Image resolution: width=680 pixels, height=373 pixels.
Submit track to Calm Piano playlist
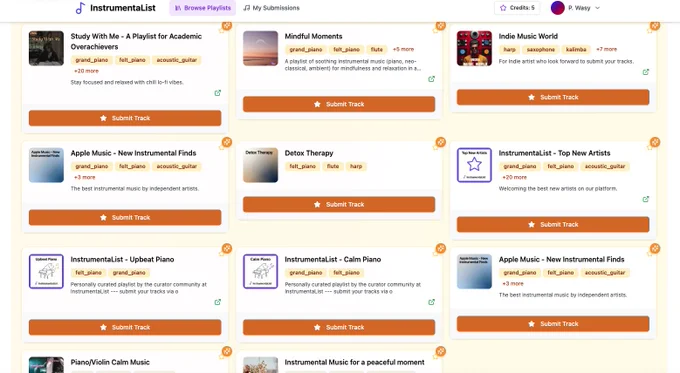pyautogui.click(x=339, y=327)
